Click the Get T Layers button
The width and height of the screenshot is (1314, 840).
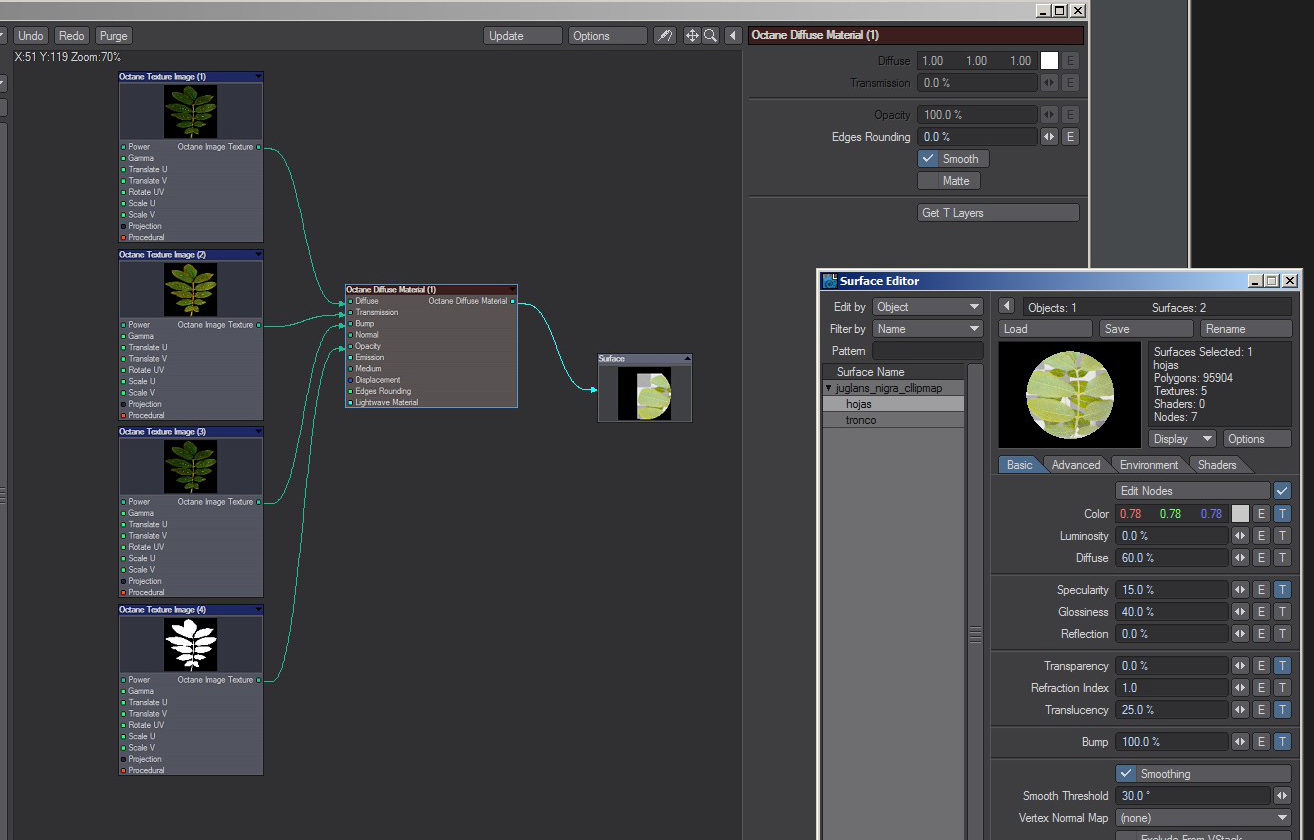(997, 213)
